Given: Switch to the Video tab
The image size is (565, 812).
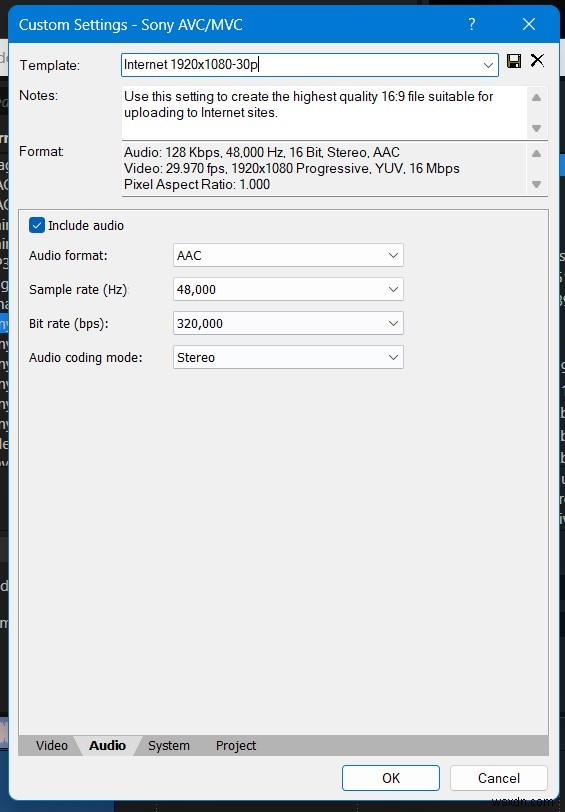Looking at the screenshot, I should [x=52, y=745].
